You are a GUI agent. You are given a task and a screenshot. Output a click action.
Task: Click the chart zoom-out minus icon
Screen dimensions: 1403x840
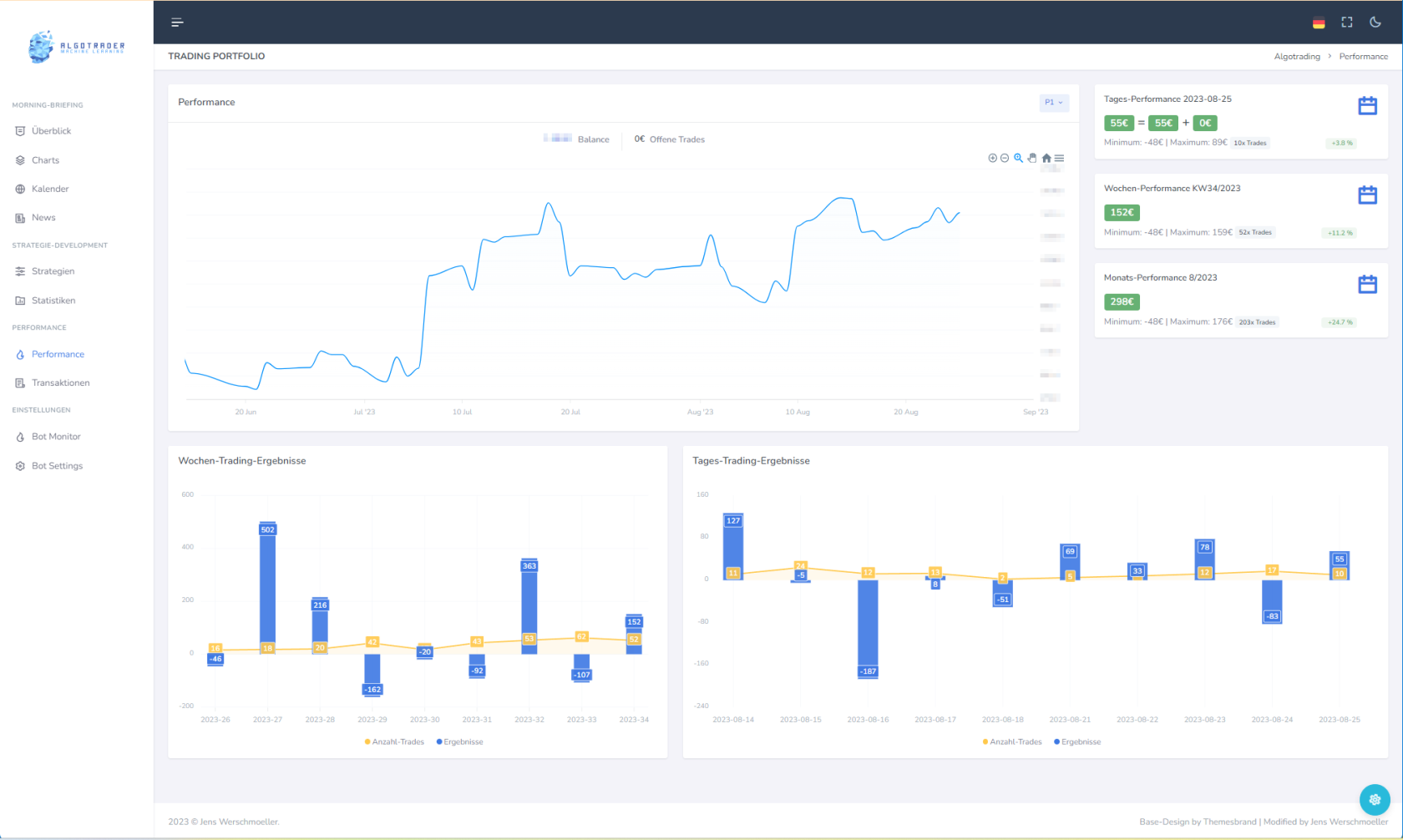[1005, 158]
